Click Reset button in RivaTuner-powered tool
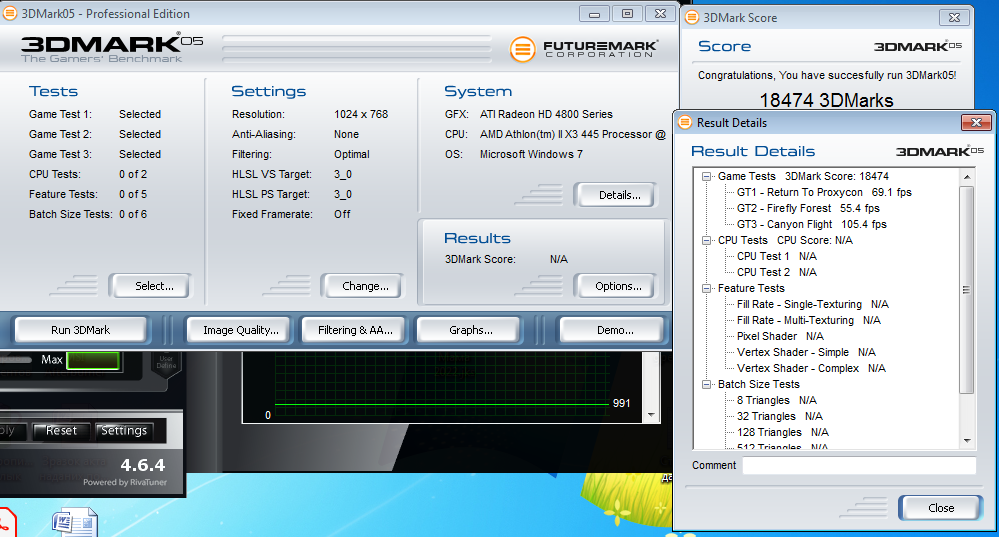The height and width of the screenshot is (537, 999). [61, 431]
